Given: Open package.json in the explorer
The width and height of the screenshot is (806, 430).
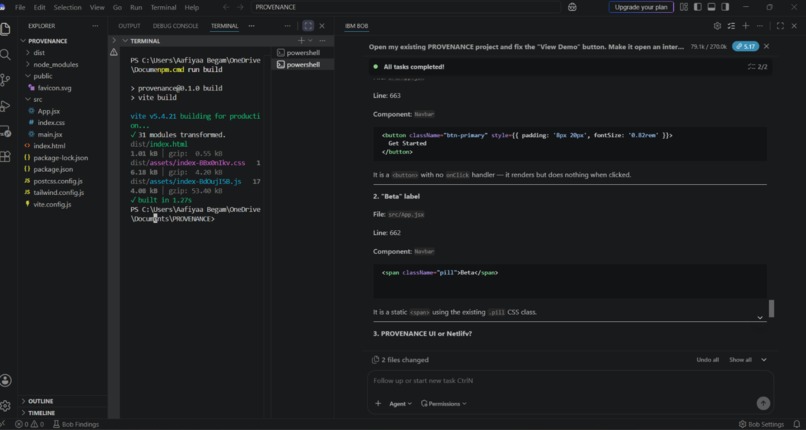Looking at the screenshot, I should point(53,169).
